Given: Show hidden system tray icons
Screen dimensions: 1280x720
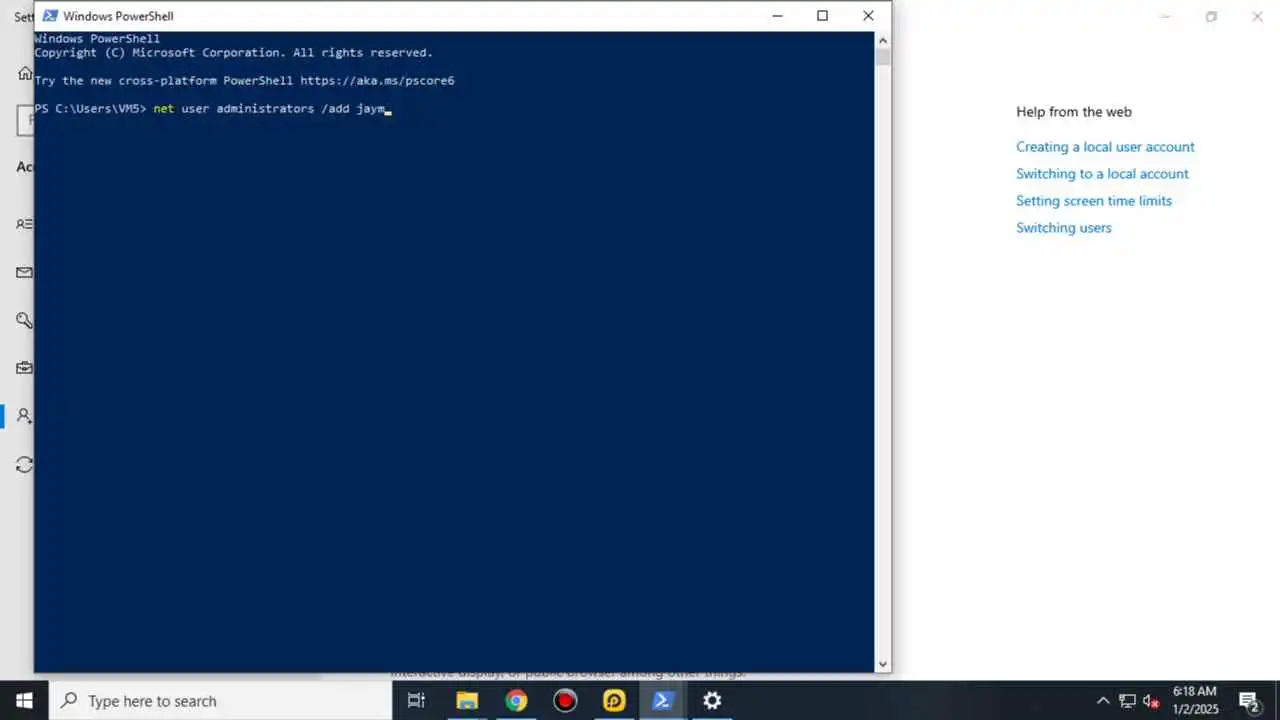Looking at the screenshot, I should [1103, 701].
